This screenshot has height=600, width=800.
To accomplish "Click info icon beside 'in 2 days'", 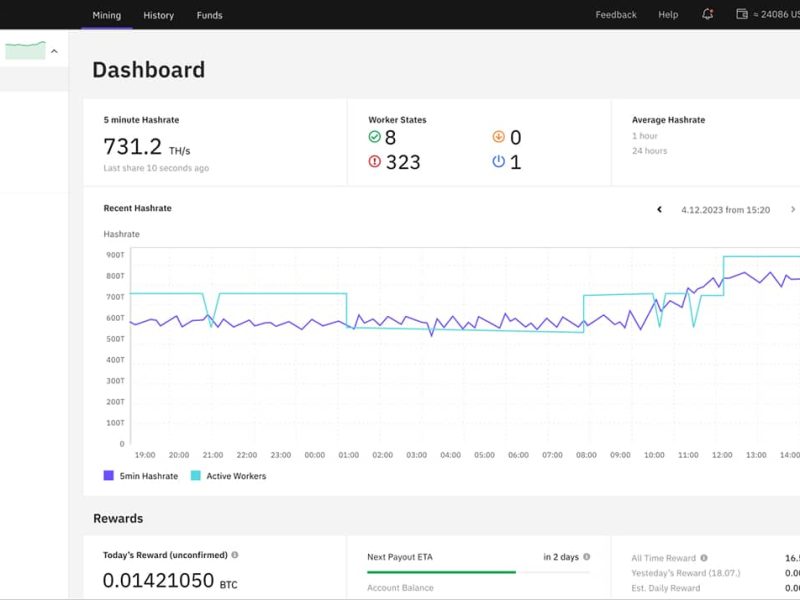I will click(587, 557).
